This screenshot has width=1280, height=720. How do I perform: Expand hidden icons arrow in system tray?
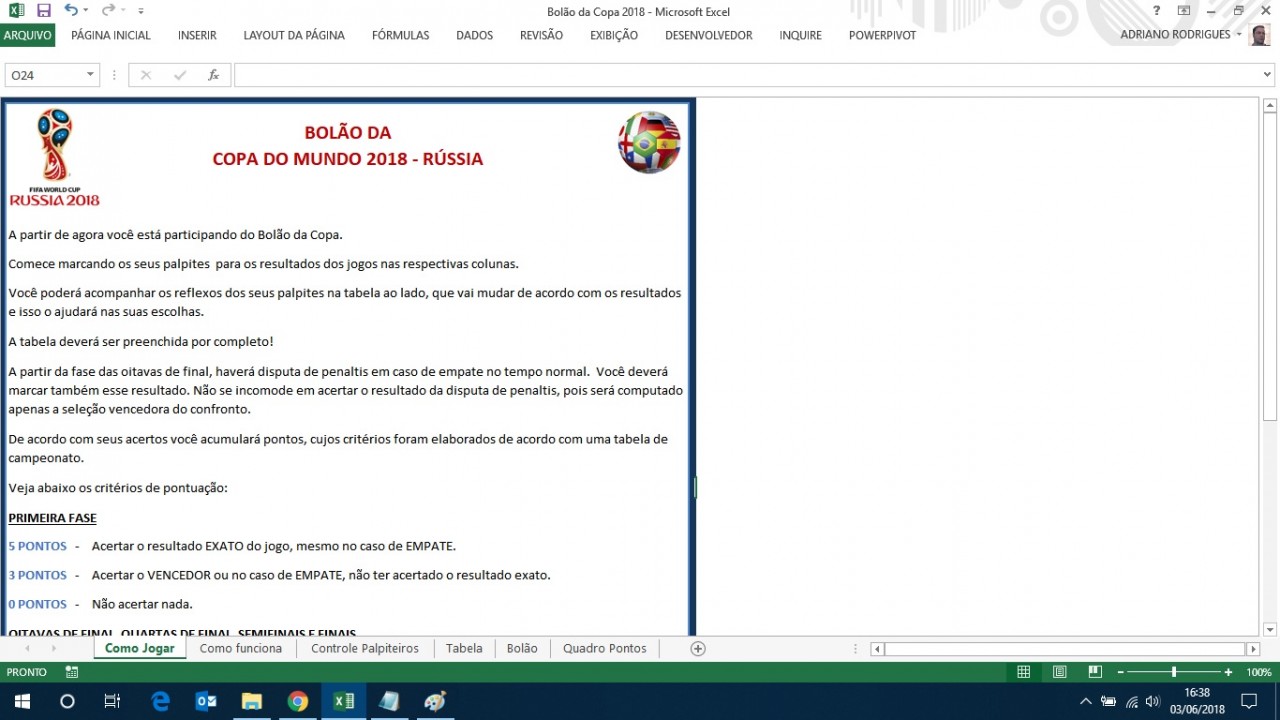click(x=1085, y=701)
